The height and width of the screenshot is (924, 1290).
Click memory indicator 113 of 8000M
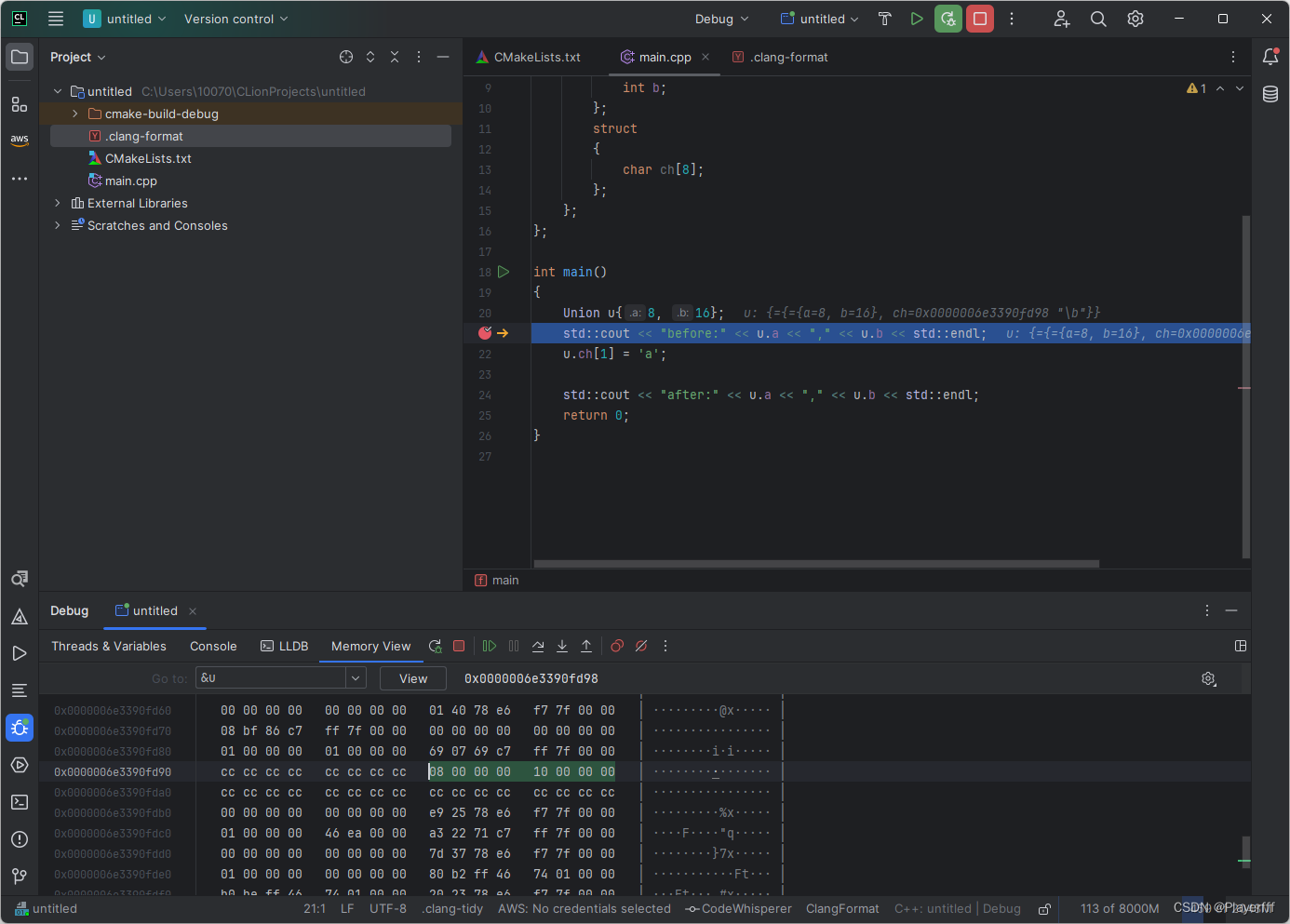[1120, 909]
